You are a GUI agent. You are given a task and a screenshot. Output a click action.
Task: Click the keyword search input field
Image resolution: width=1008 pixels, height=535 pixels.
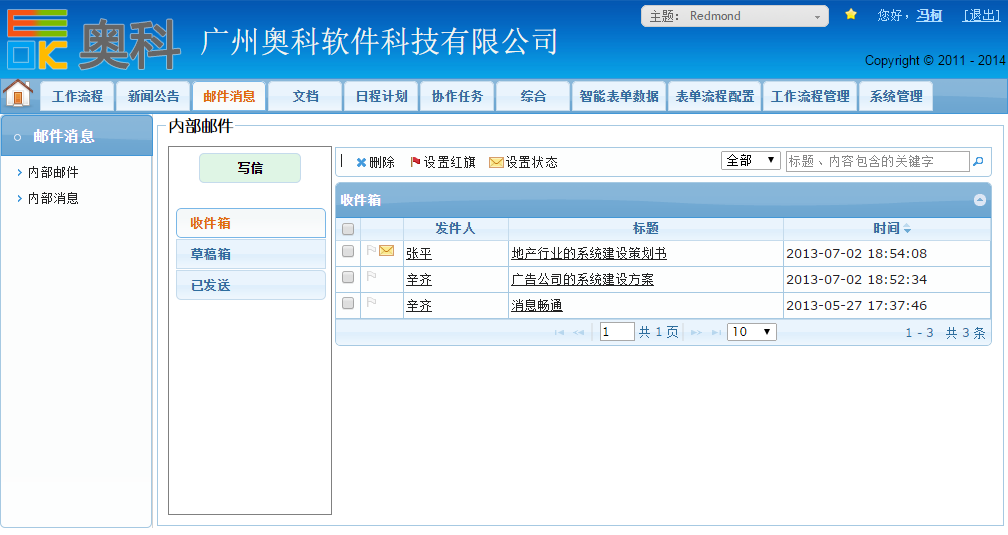[x=877, y=161]
